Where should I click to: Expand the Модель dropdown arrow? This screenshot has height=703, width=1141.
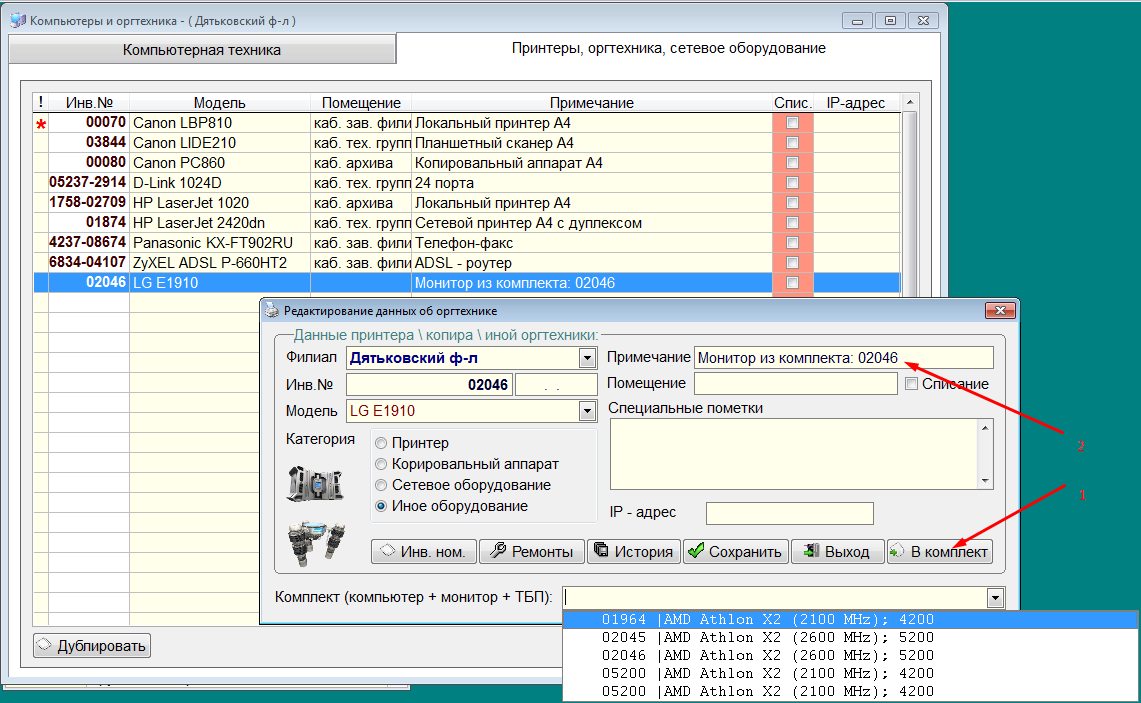point(587,411)
